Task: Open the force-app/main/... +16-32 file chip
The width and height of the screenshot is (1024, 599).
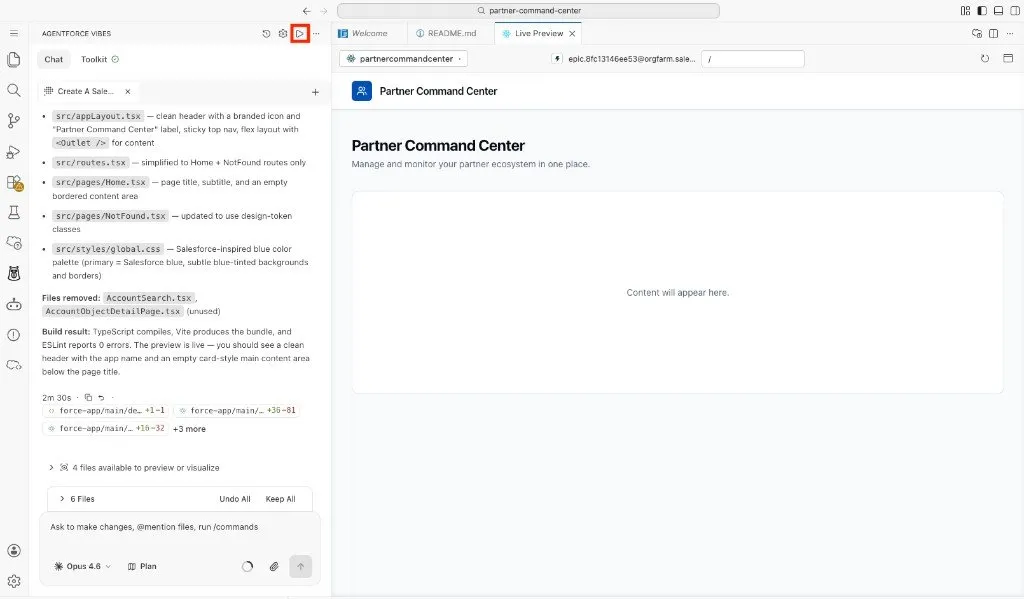Action: click(x=106, y=429)
